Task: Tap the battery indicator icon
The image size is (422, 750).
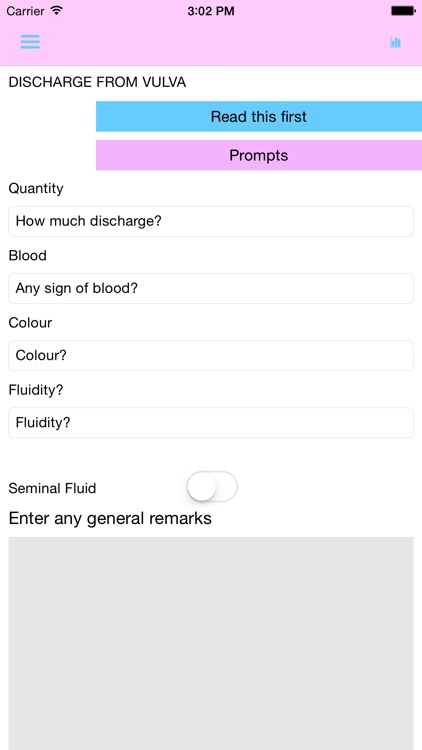Action: pos(403,11)
